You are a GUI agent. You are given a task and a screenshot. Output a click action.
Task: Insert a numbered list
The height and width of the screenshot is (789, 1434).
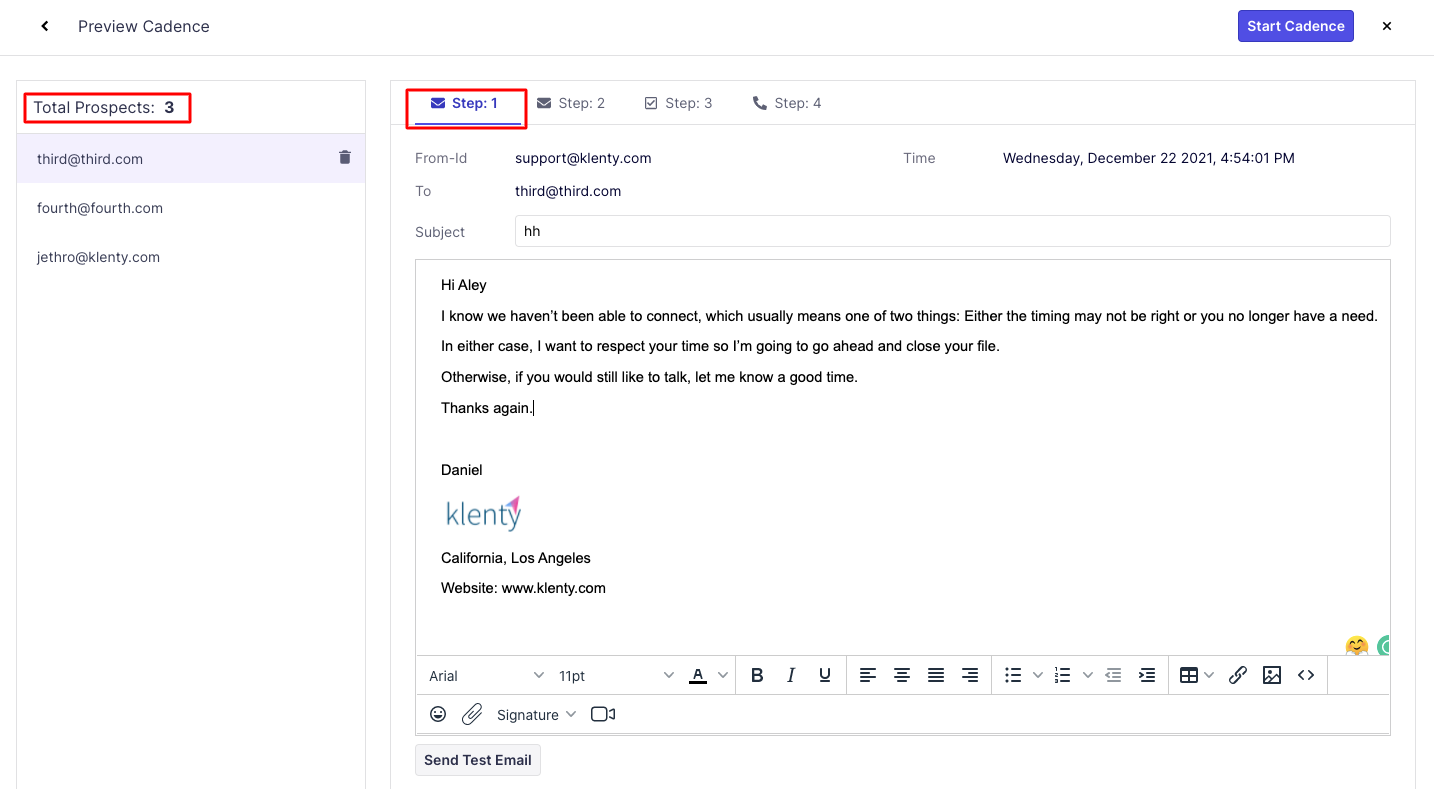[1063, 675]
